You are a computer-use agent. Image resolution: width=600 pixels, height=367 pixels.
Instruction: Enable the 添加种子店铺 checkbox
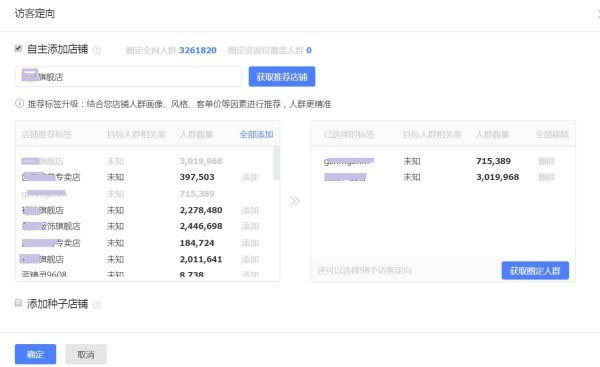[x=18, y=303]
